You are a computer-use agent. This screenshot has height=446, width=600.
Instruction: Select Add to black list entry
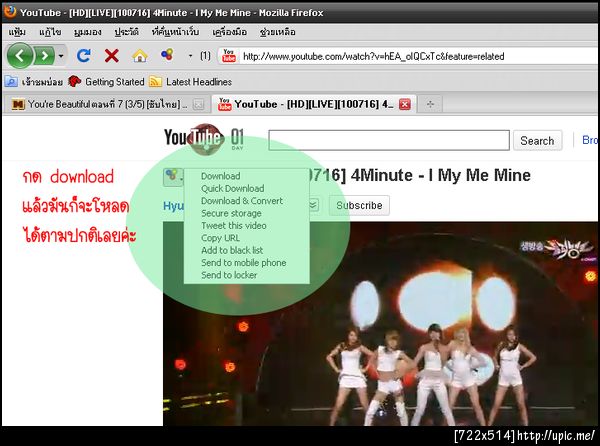232,250
